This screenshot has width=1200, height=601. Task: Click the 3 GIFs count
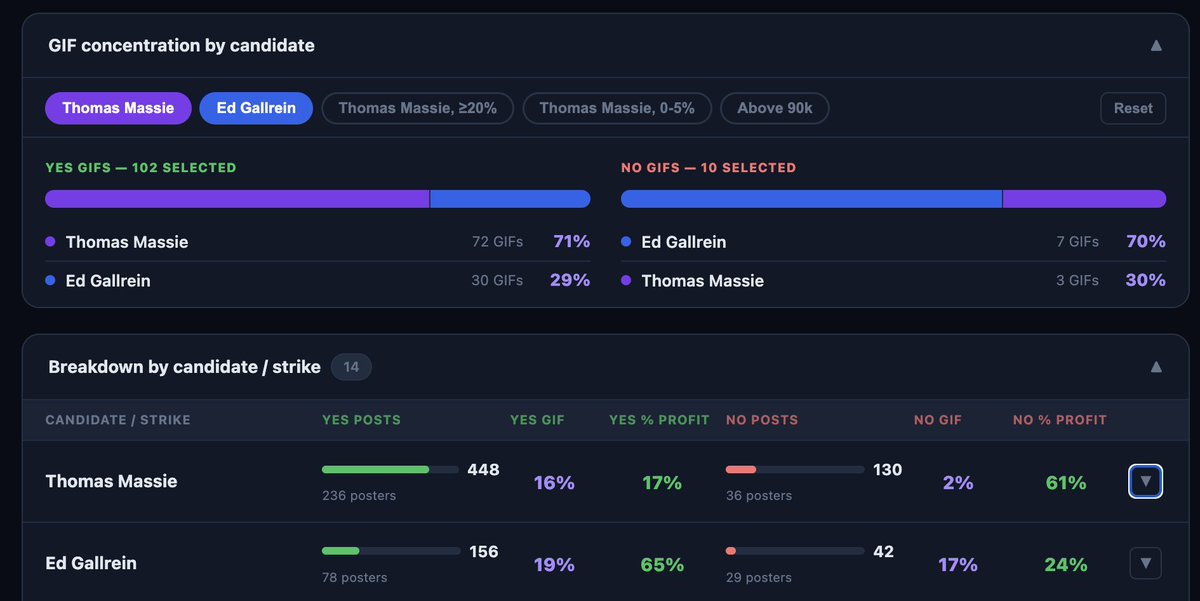coord(1078,281)
